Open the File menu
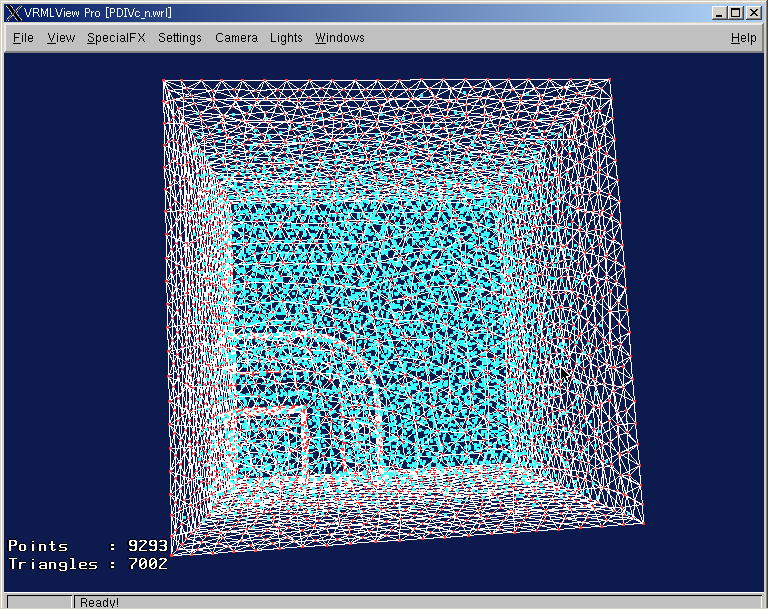 (x=23, y=38)
